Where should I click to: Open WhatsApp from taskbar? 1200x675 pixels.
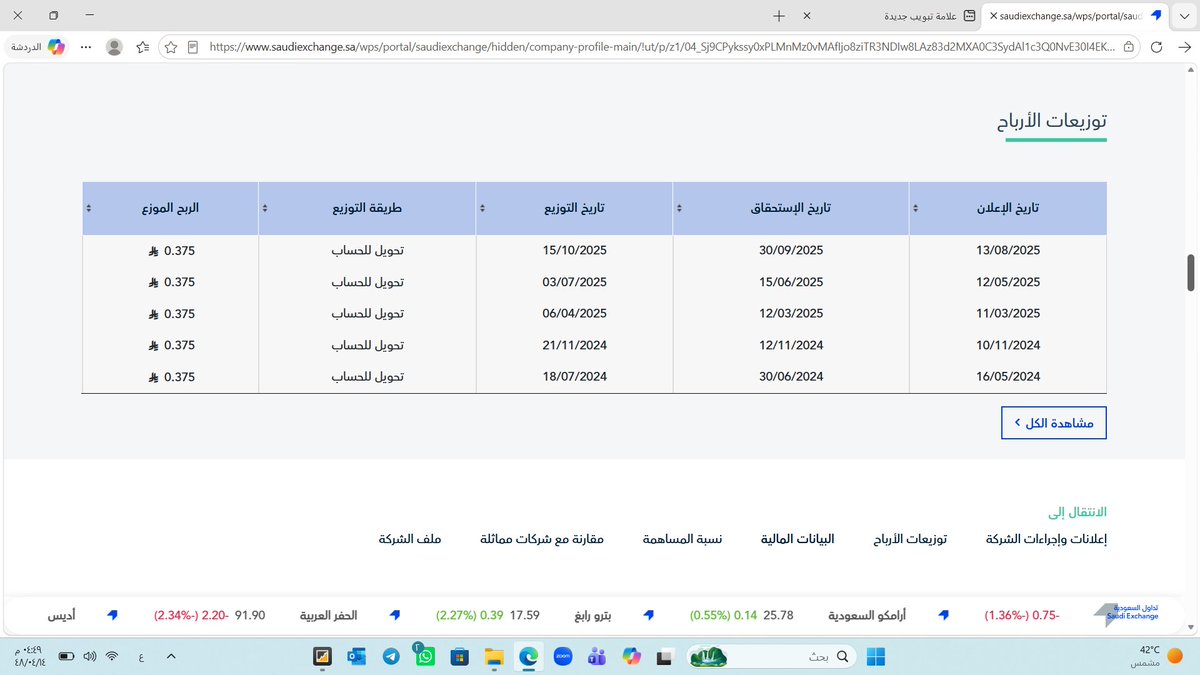click(x=425, y=656)
